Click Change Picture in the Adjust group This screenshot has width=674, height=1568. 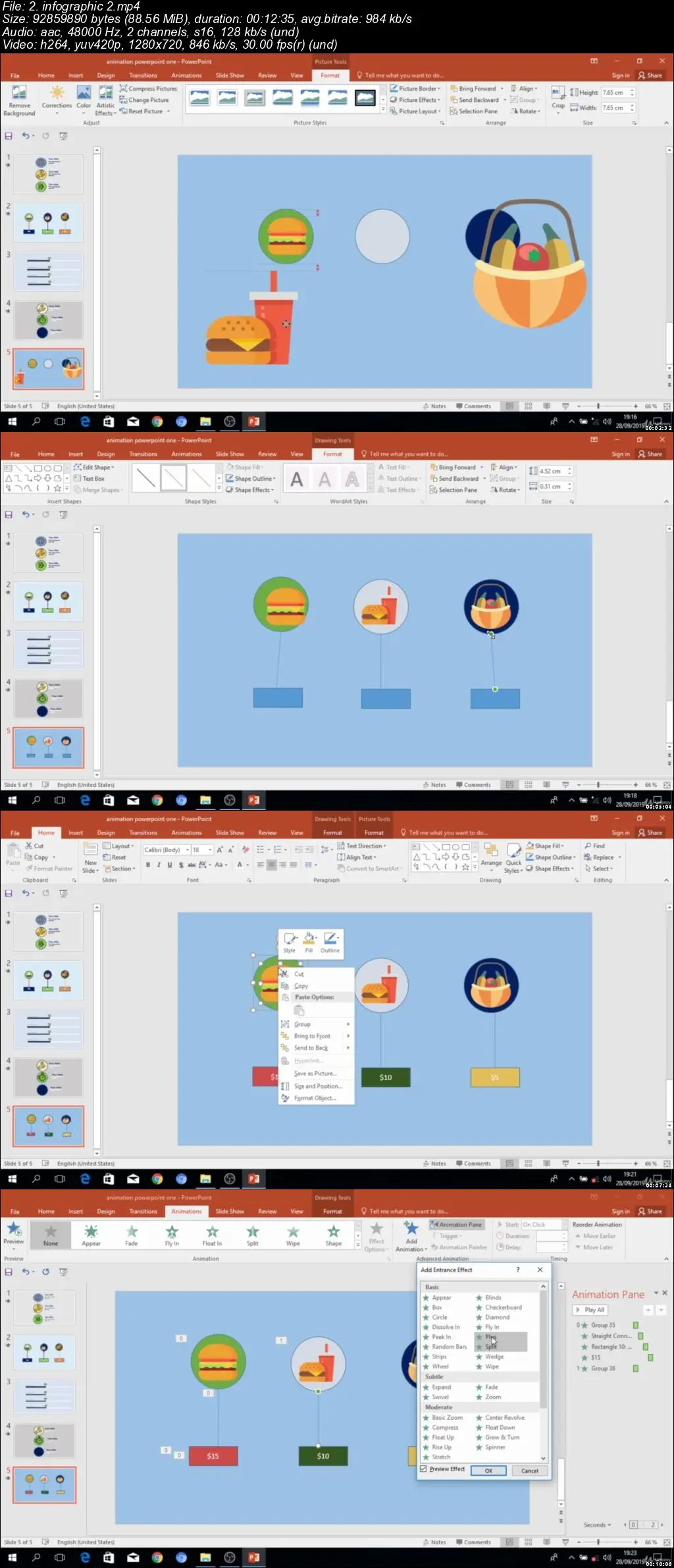click(x=144, y=100)
